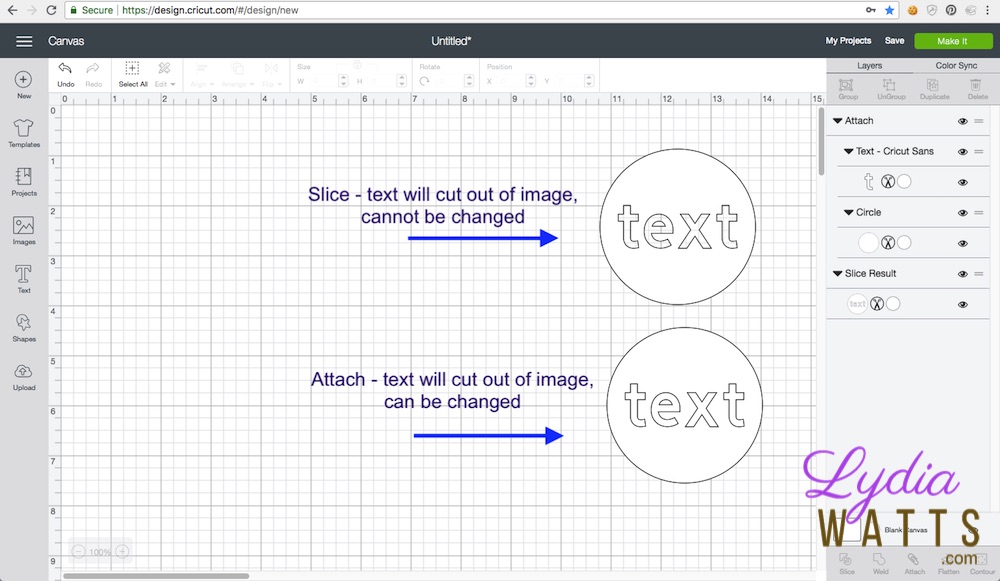1000x581 pixels.
Task: Open the Upload panel
Action: [x=24, y=376]
